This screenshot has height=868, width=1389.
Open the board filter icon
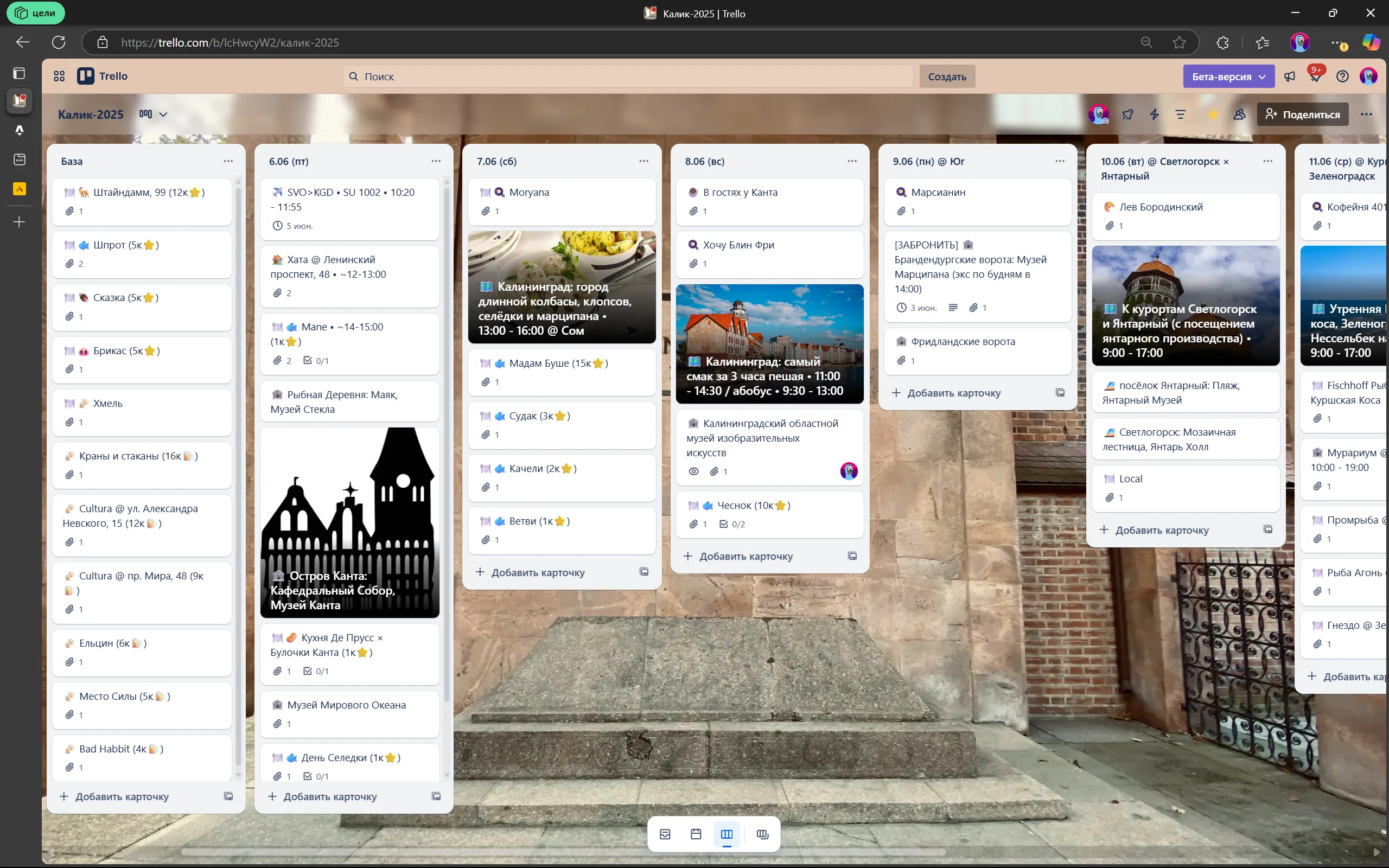coord(1181,114)
